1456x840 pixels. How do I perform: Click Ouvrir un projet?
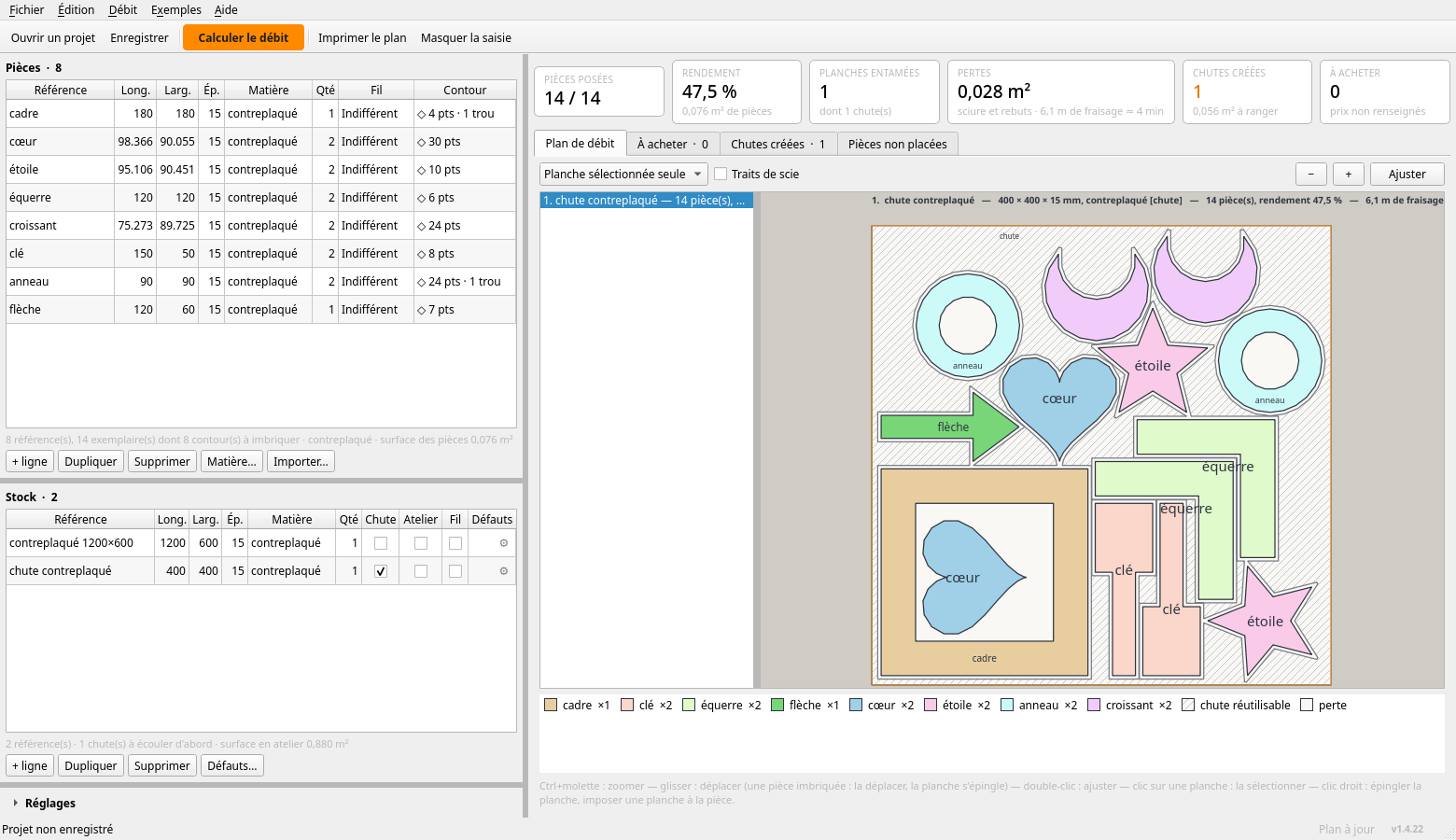click(x=53, y=38)
